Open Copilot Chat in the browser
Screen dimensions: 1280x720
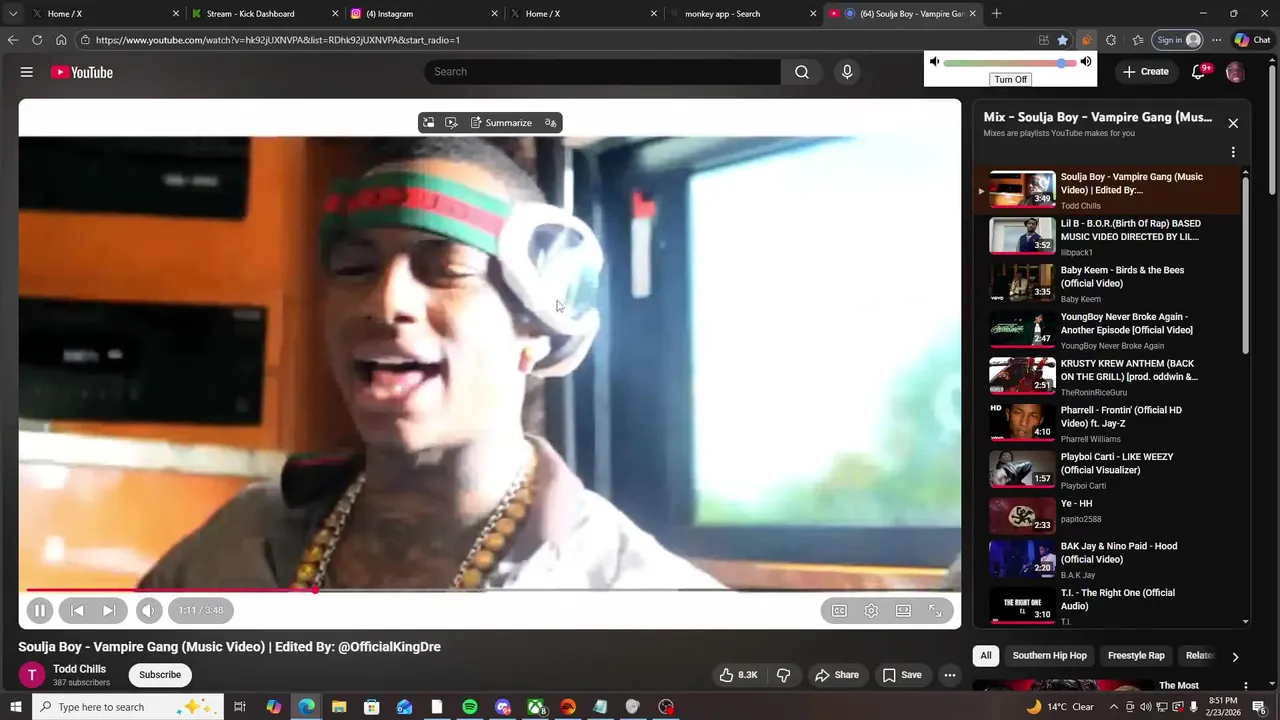[1252, 40]
